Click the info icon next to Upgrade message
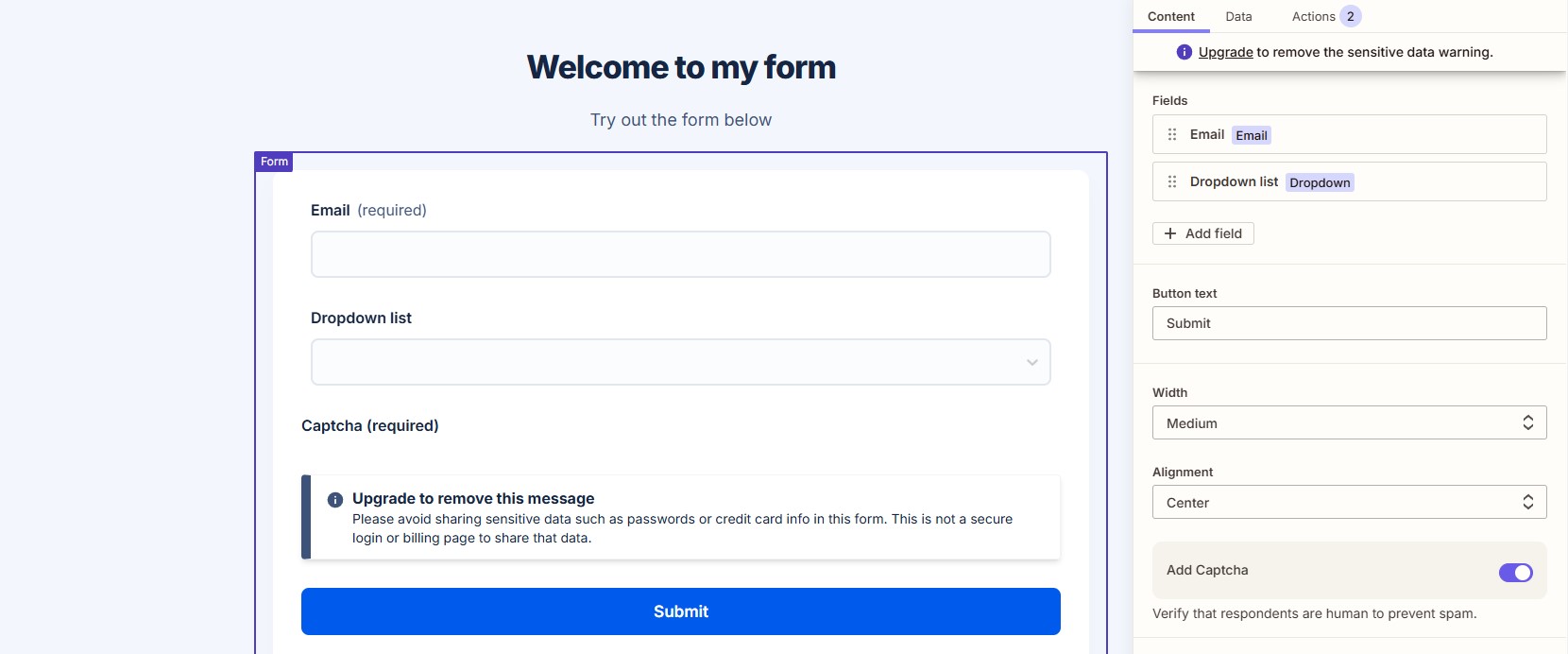The image size is (1568, 654). click(1183, 52)
